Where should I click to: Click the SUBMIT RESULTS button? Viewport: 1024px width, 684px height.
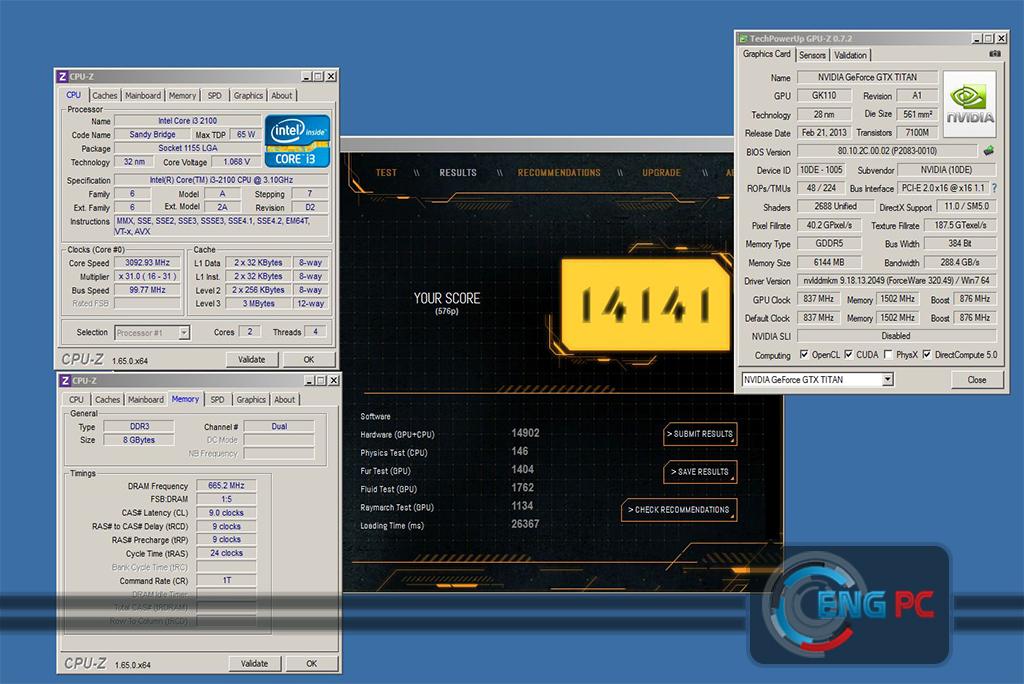coord(700,434)
